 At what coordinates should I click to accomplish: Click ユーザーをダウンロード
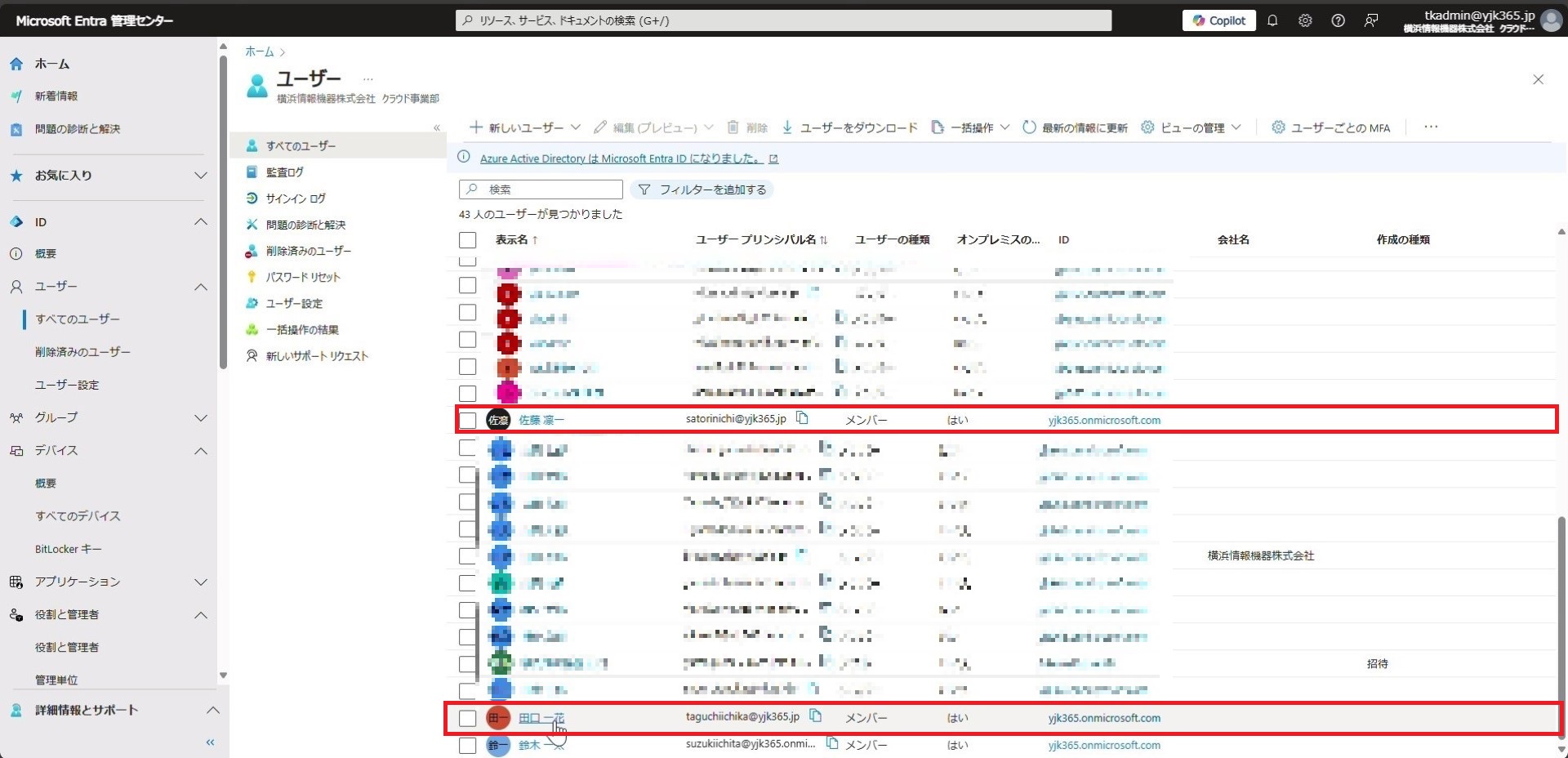(849, 127)
